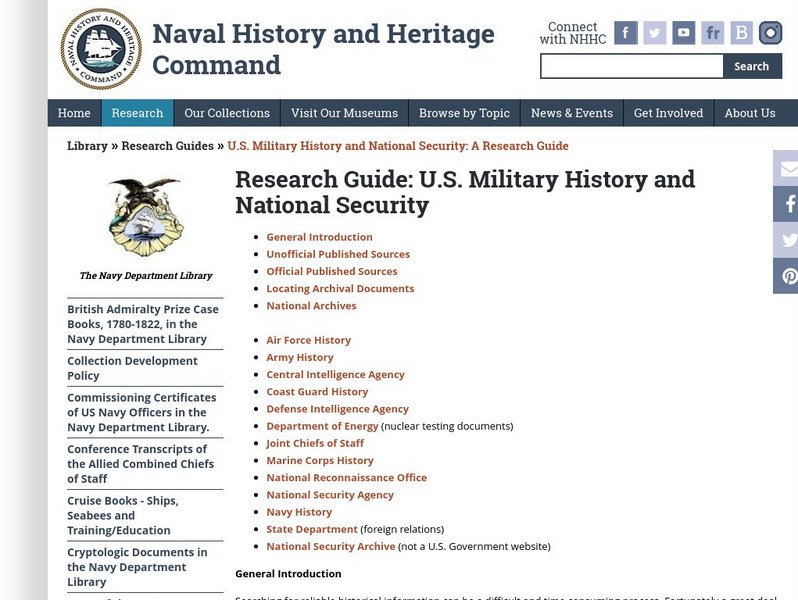Click the 'Connect with NHHC' label

tap(573, 33)
